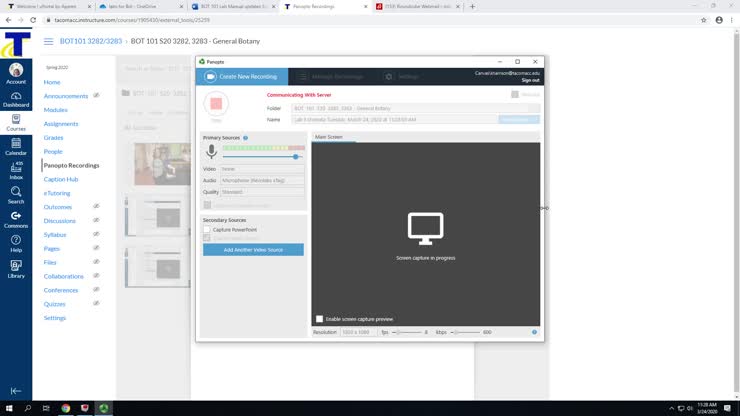The image size is (740, 416).
Task: Open Account in Canvas global navigation
Action: click(16, 73)
